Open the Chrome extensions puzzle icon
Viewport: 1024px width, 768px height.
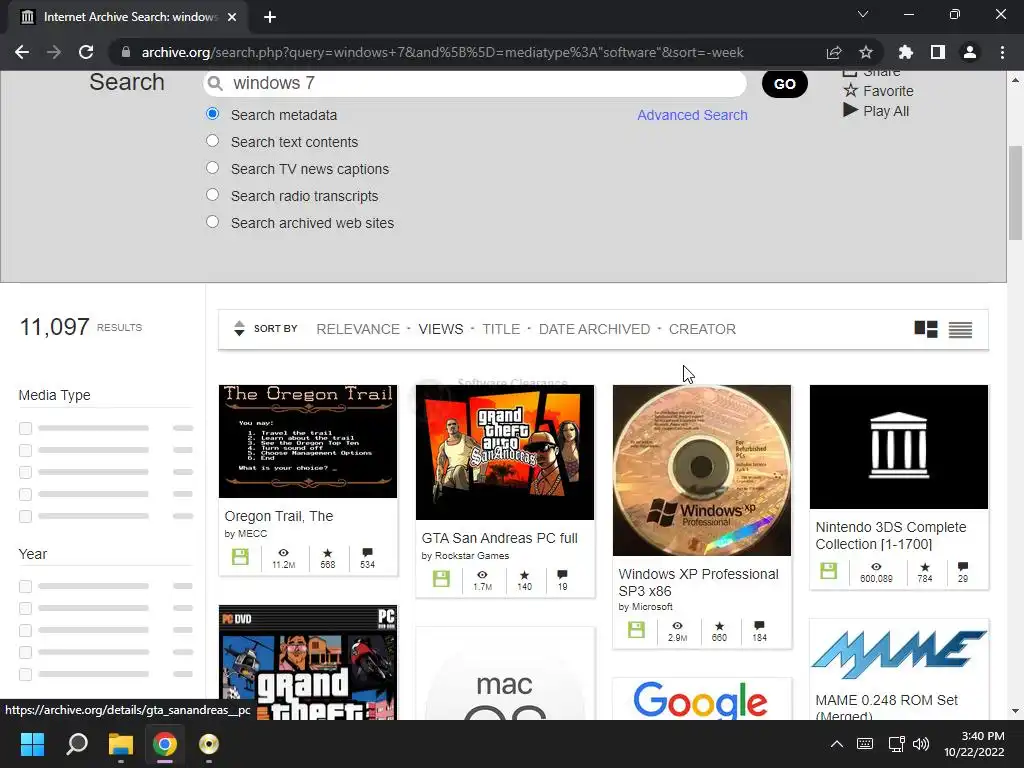pos(906,52)
